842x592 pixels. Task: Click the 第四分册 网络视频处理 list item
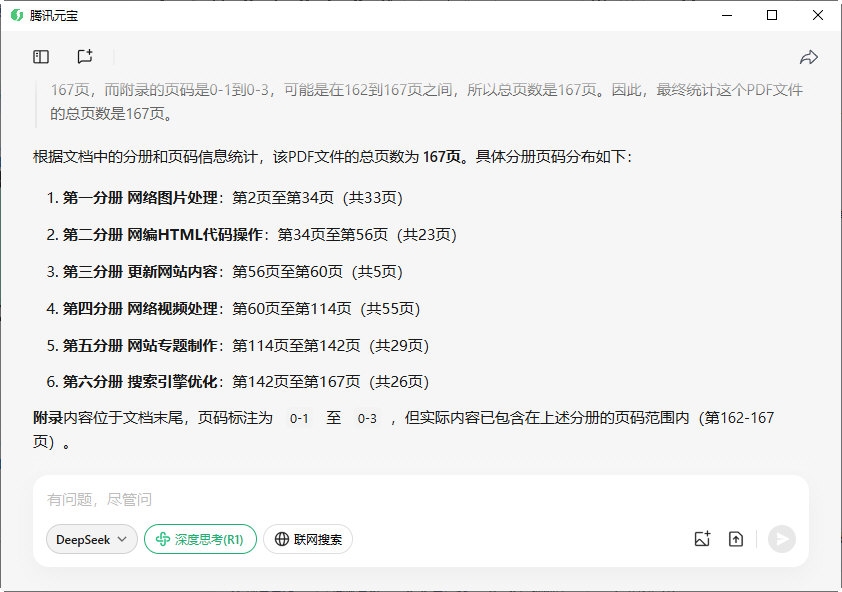point(233,309)
